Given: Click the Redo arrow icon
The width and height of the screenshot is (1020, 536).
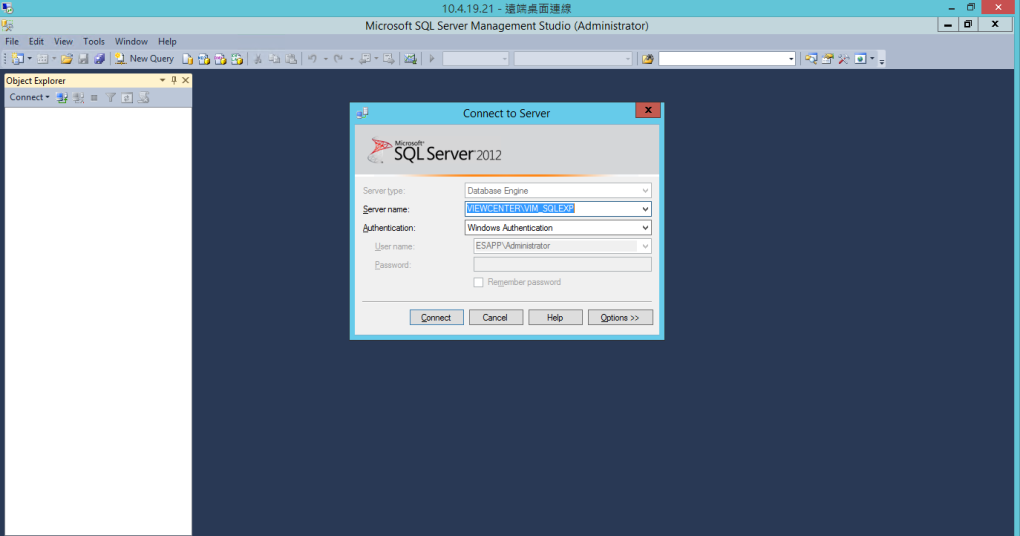Looking at the screenshot, I should (338, 59).
